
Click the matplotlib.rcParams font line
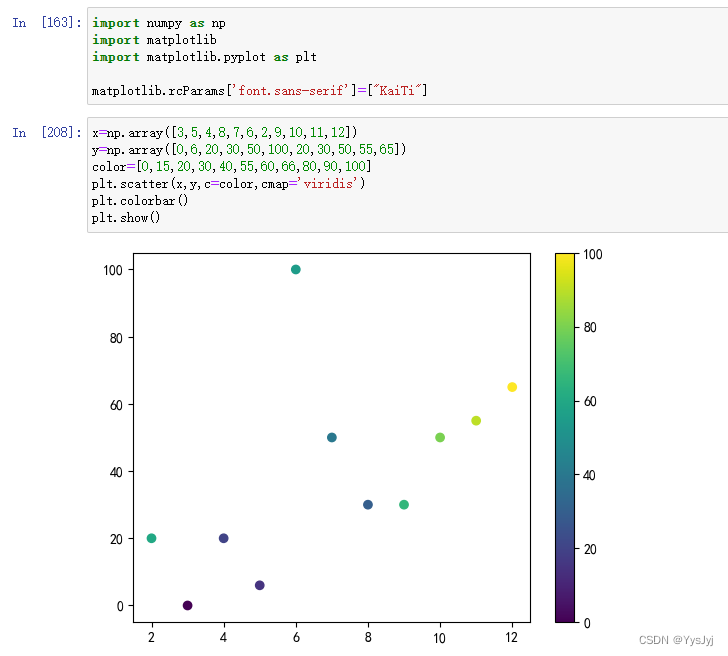click(260, 90)
